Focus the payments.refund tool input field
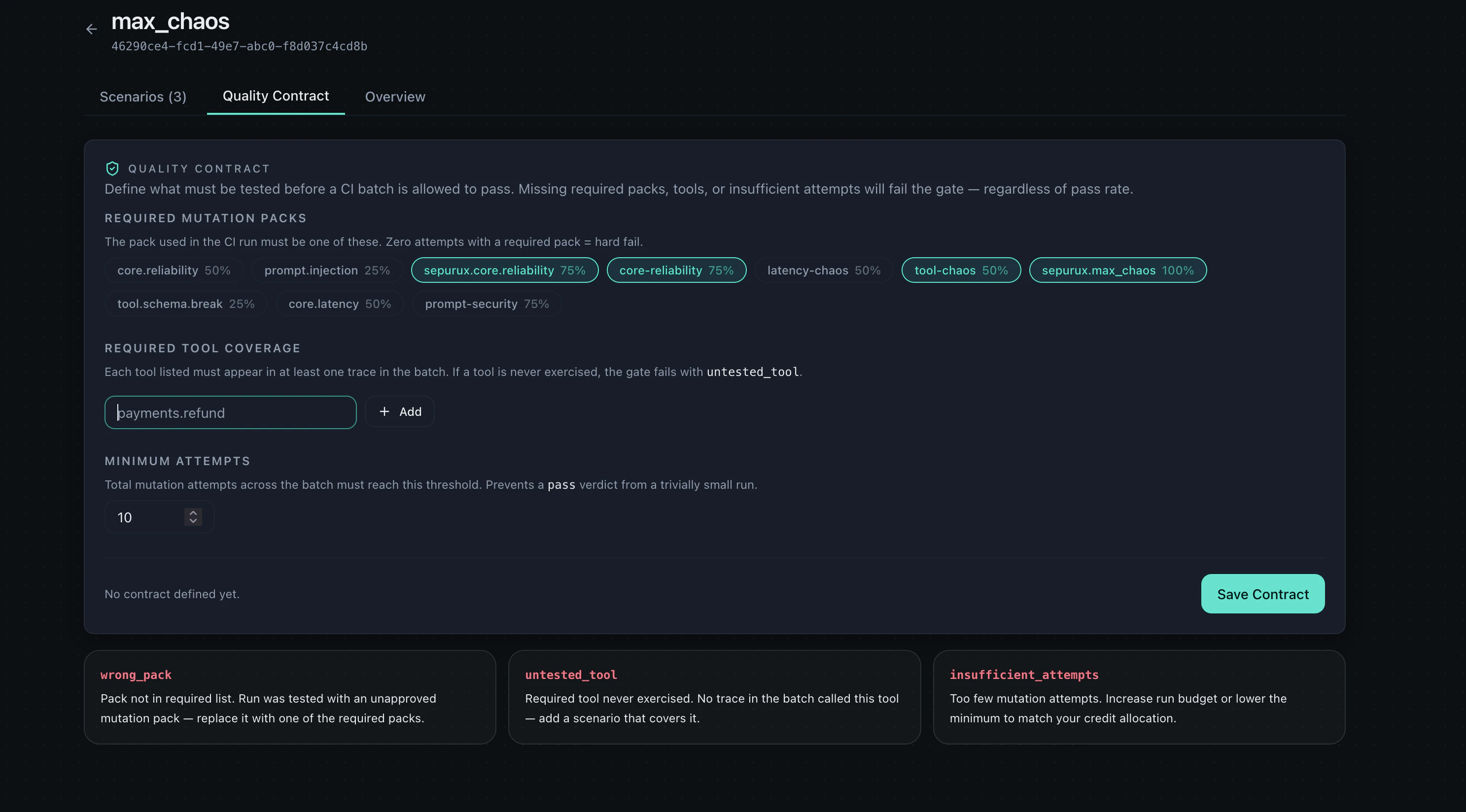The height and width of the screenshot is (812, 1466). [230, 412]
